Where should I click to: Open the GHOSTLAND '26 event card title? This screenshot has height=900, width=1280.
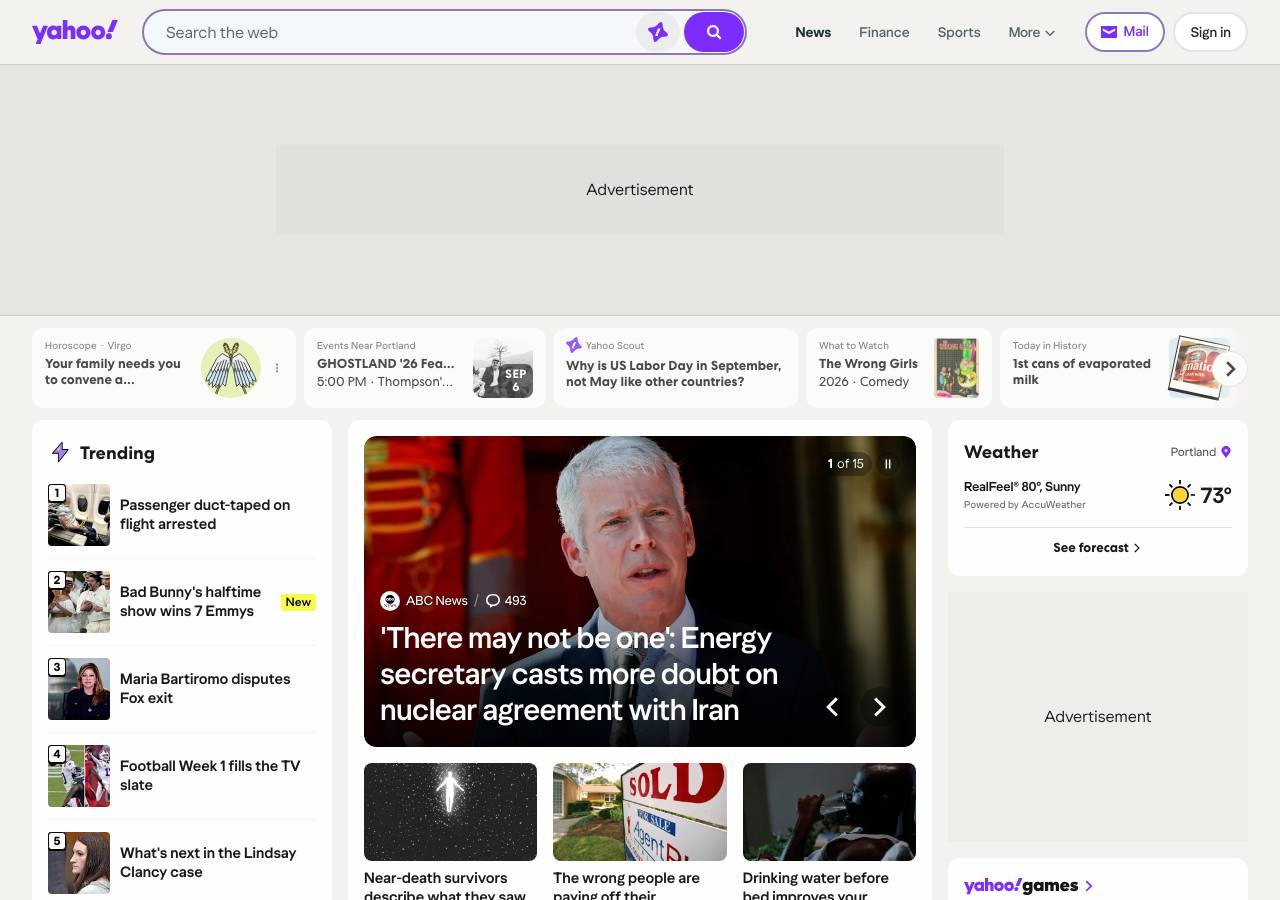[386, 364]
